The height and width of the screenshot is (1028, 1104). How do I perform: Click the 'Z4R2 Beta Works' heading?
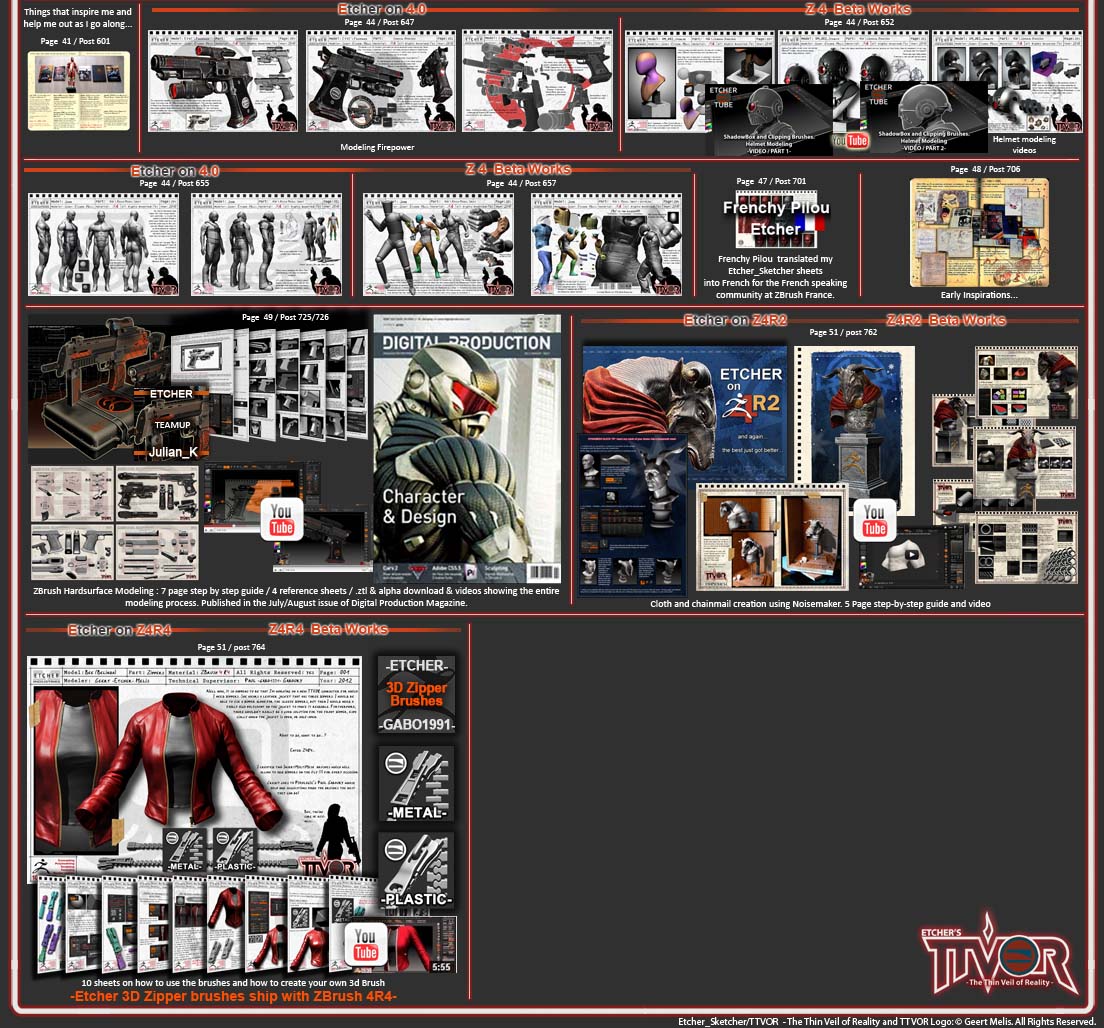(946, 320)
